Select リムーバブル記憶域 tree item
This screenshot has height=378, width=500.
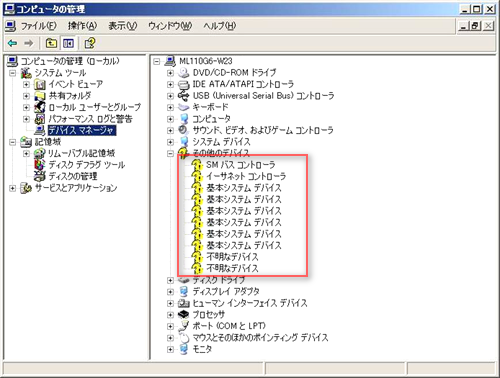[x=82, y=153]
